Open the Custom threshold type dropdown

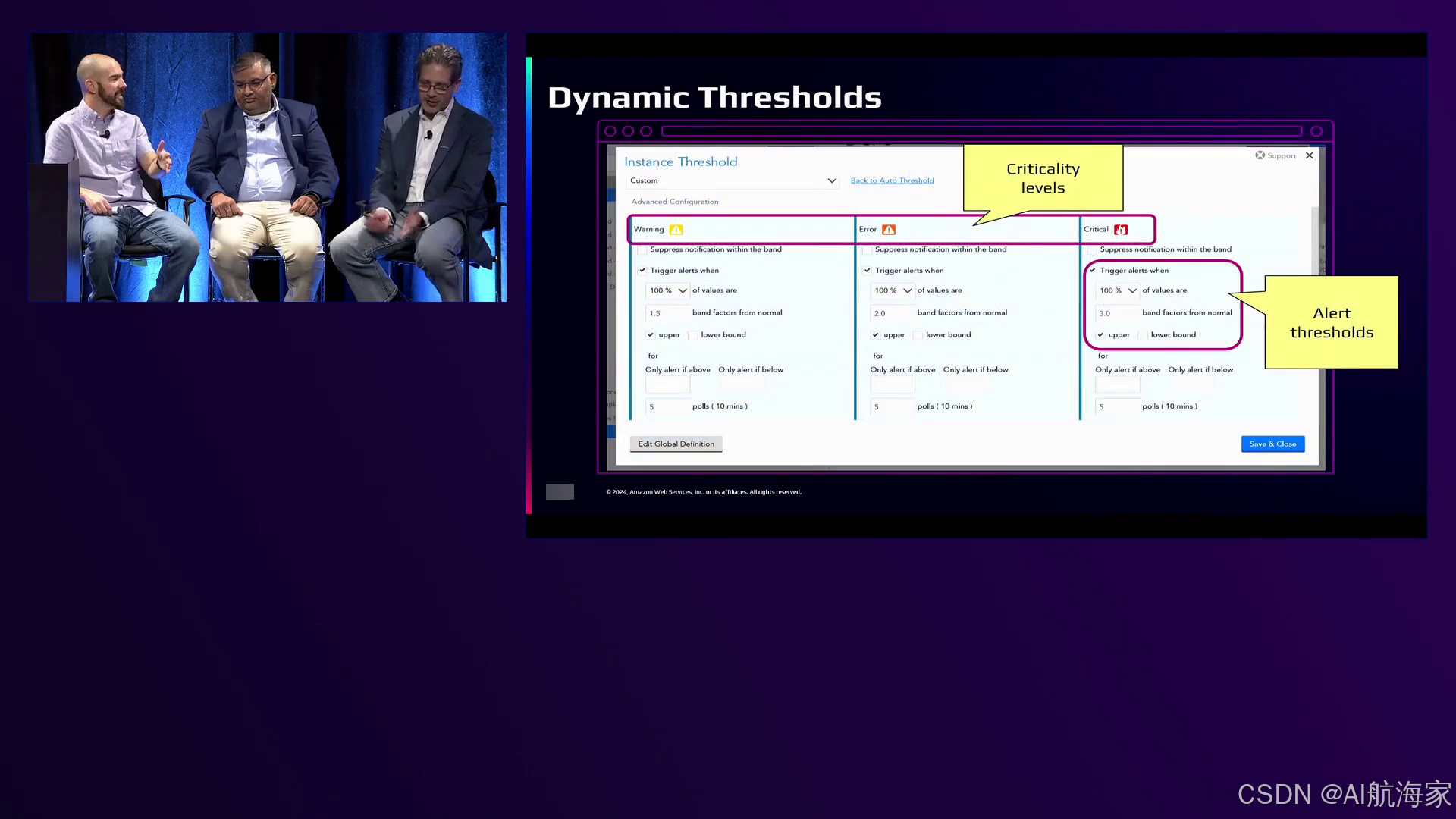[x=733, y=181]
